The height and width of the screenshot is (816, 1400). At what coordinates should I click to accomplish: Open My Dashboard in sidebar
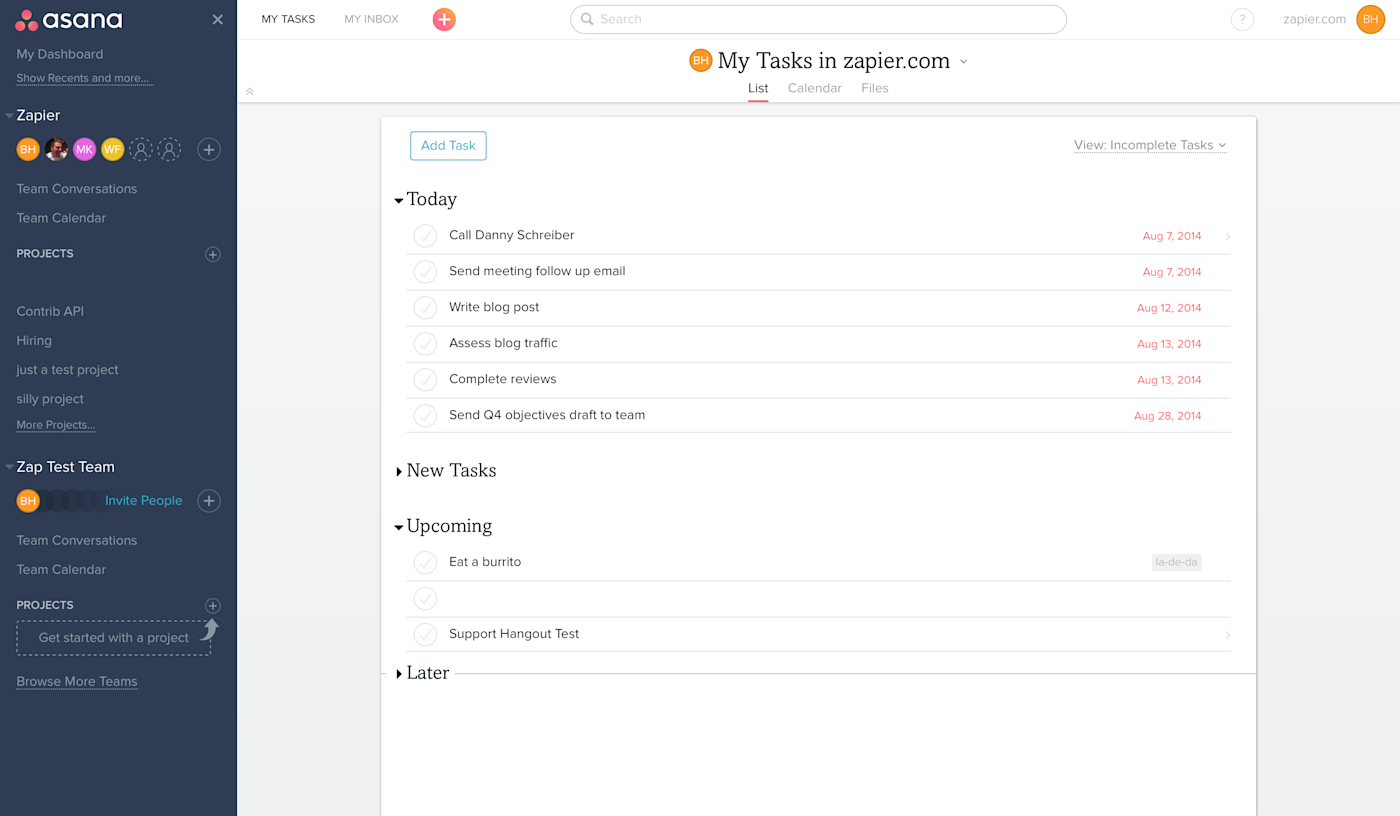click(59, 54)
